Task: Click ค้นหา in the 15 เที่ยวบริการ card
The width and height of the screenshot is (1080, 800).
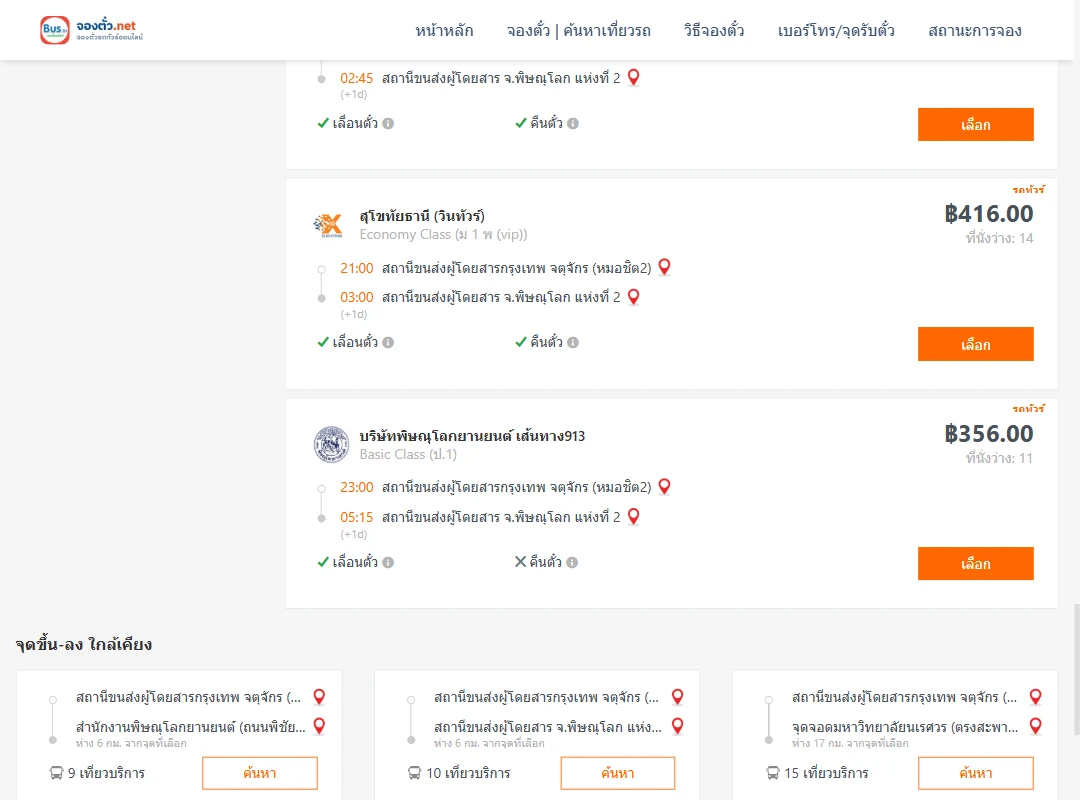Action: (x=975, y=773)
